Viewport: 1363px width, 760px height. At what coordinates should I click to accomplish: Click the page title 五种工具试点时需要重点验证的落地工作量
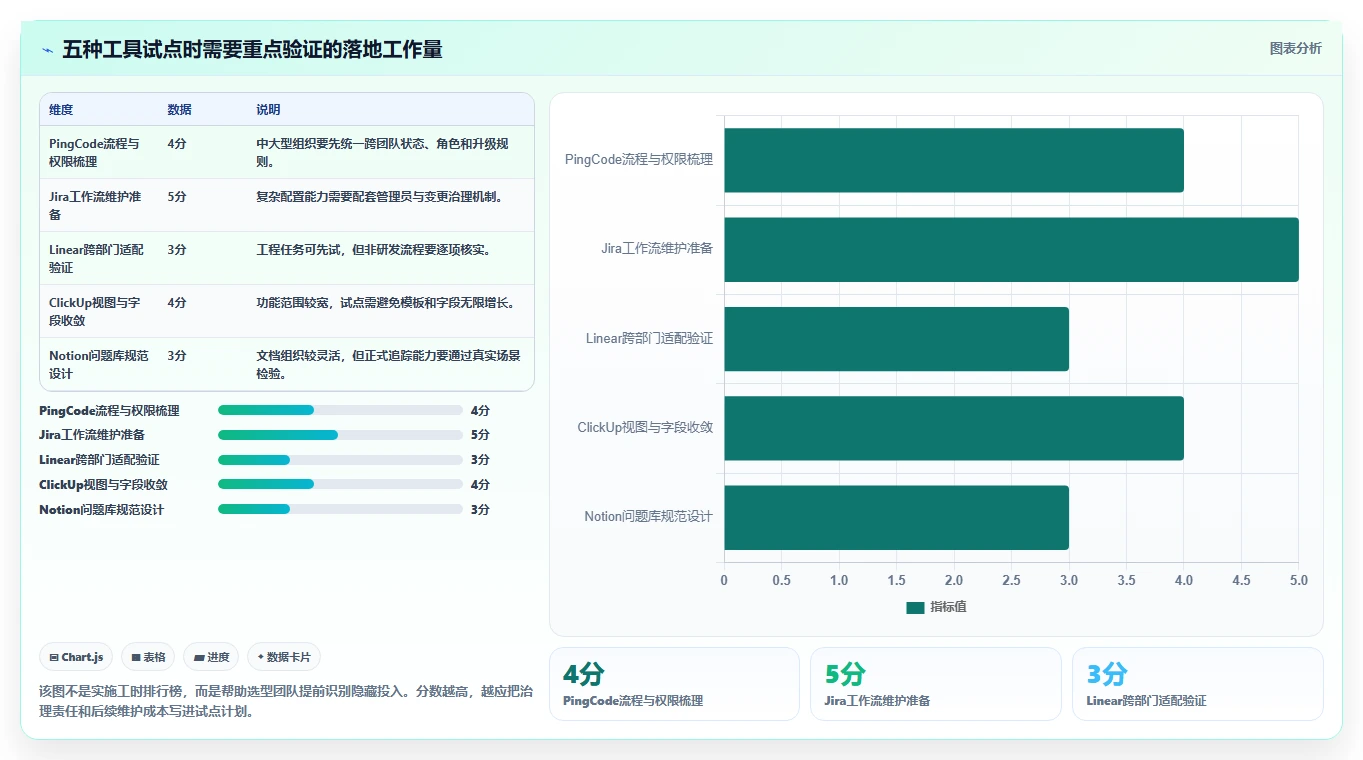tap(252, 49)
